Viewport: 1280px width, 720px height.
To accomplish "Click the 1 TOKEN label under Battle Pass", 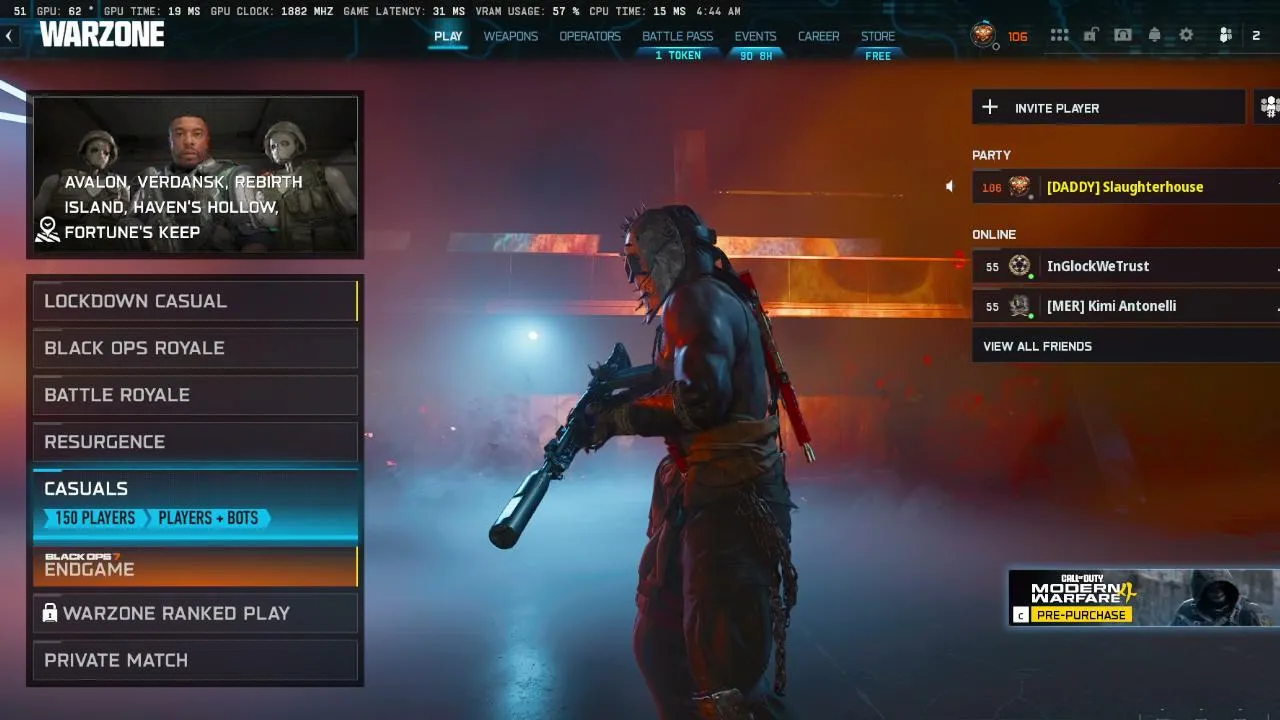I will (x=678, y=56).
